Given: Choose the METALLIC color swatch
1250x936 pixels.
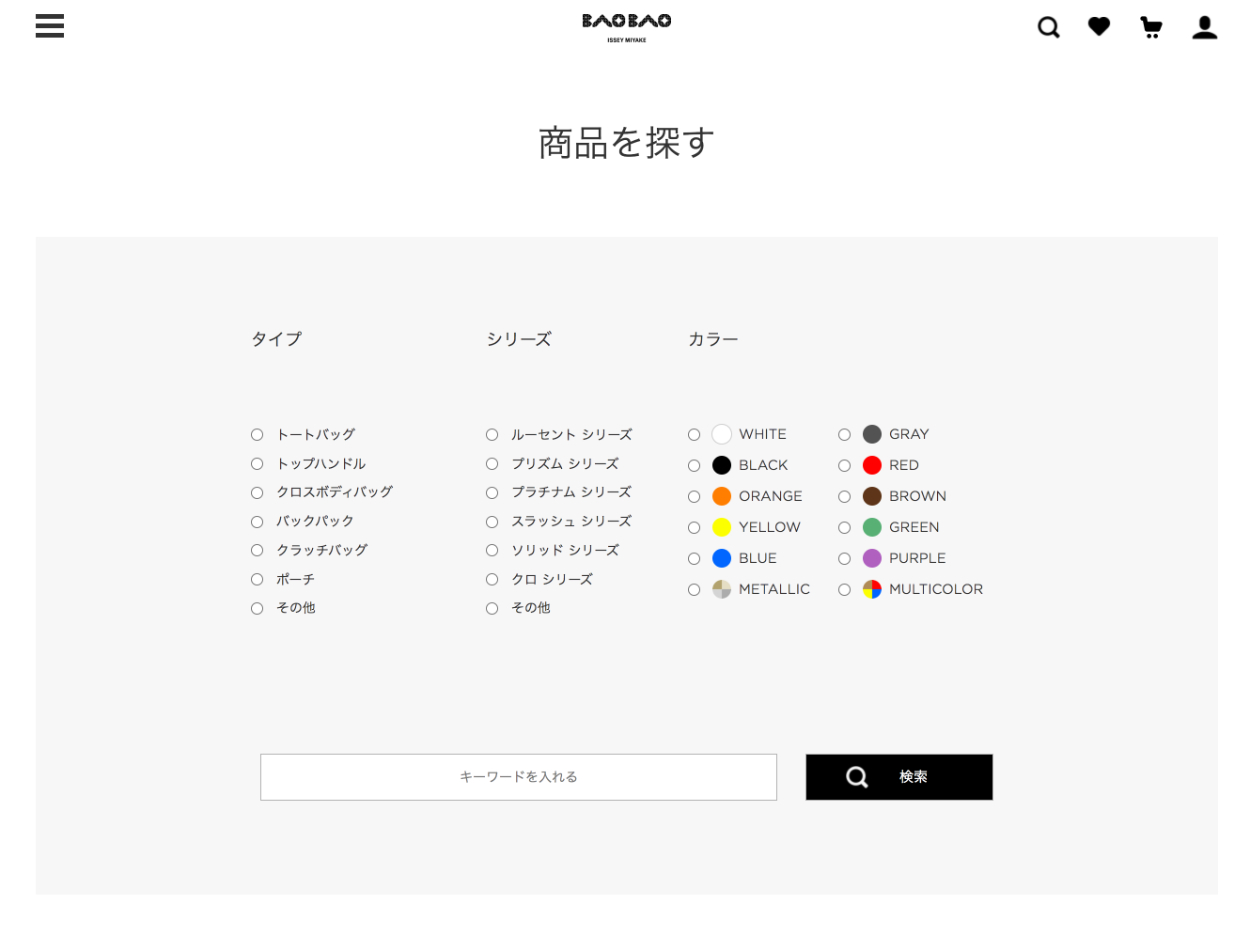Looking at the screenshot, I should pos(722,589).
